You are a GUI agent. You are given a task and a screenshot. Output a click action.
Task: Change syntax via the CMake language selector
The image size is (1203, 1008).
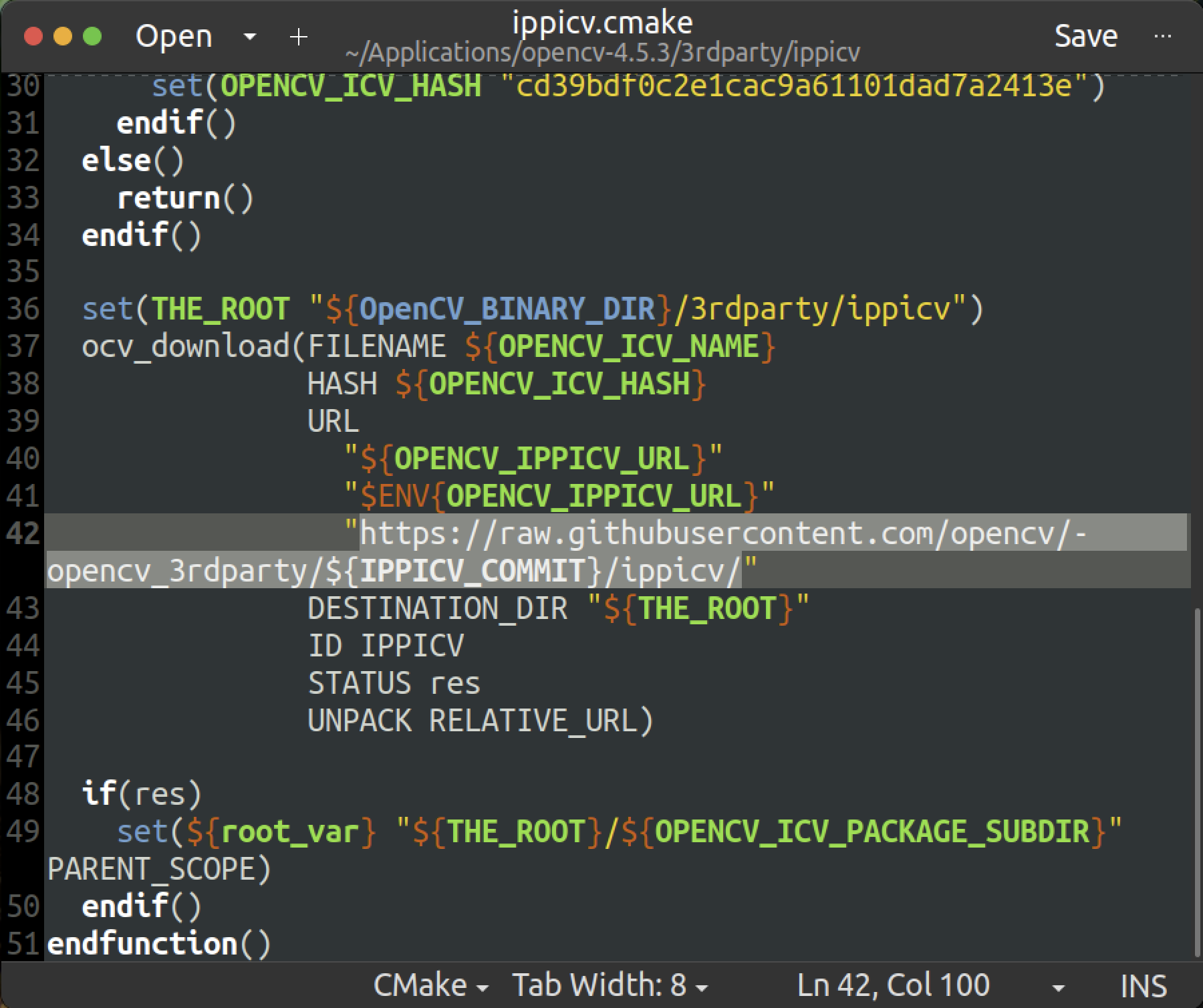click(430, 985)
